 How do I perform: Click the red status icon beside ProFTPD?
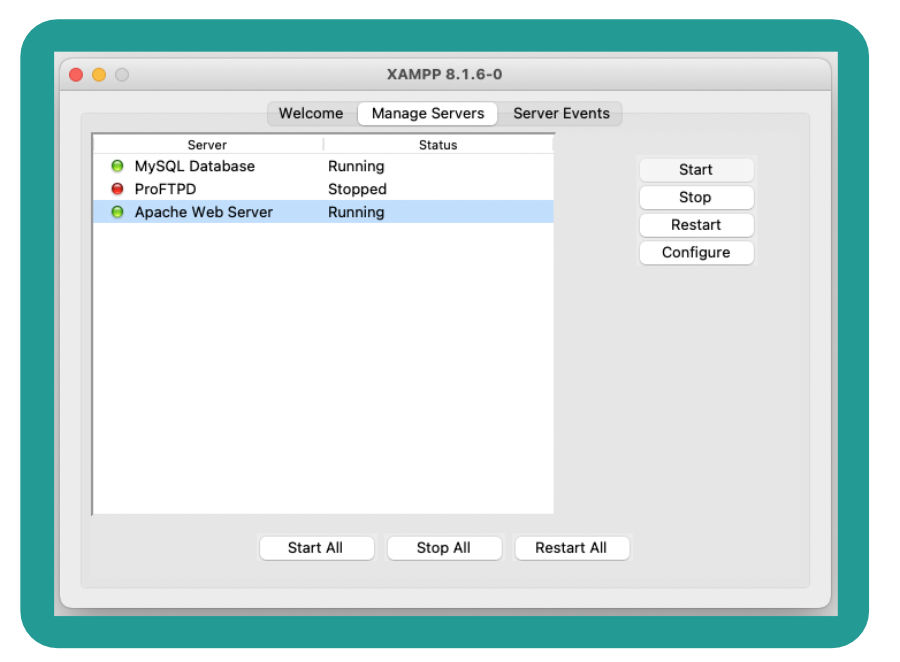117,189
